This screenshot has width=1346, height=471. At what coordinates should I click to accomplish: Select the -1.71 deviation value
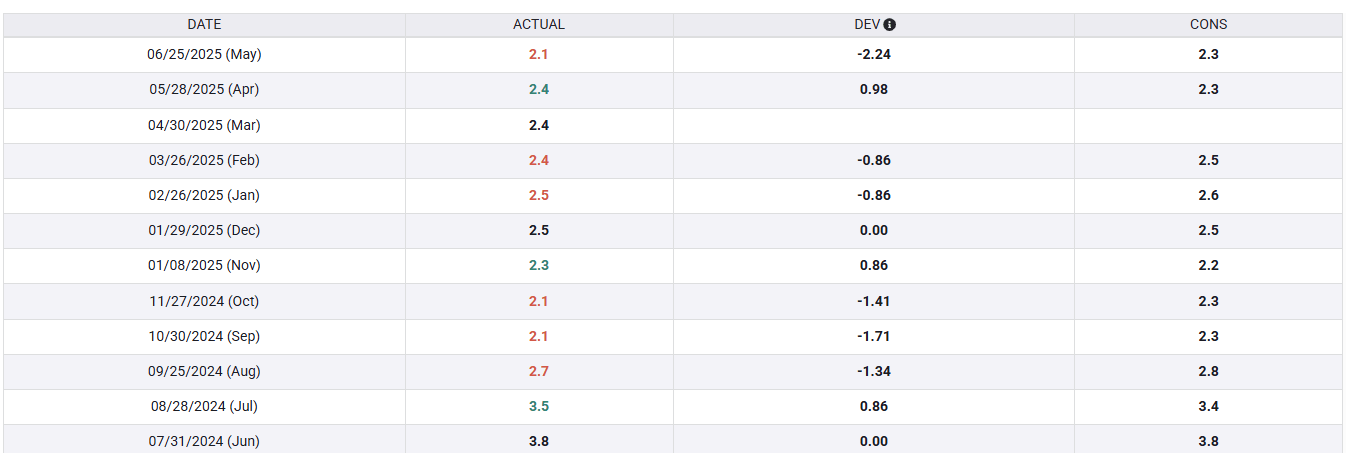tap(874, 336)
